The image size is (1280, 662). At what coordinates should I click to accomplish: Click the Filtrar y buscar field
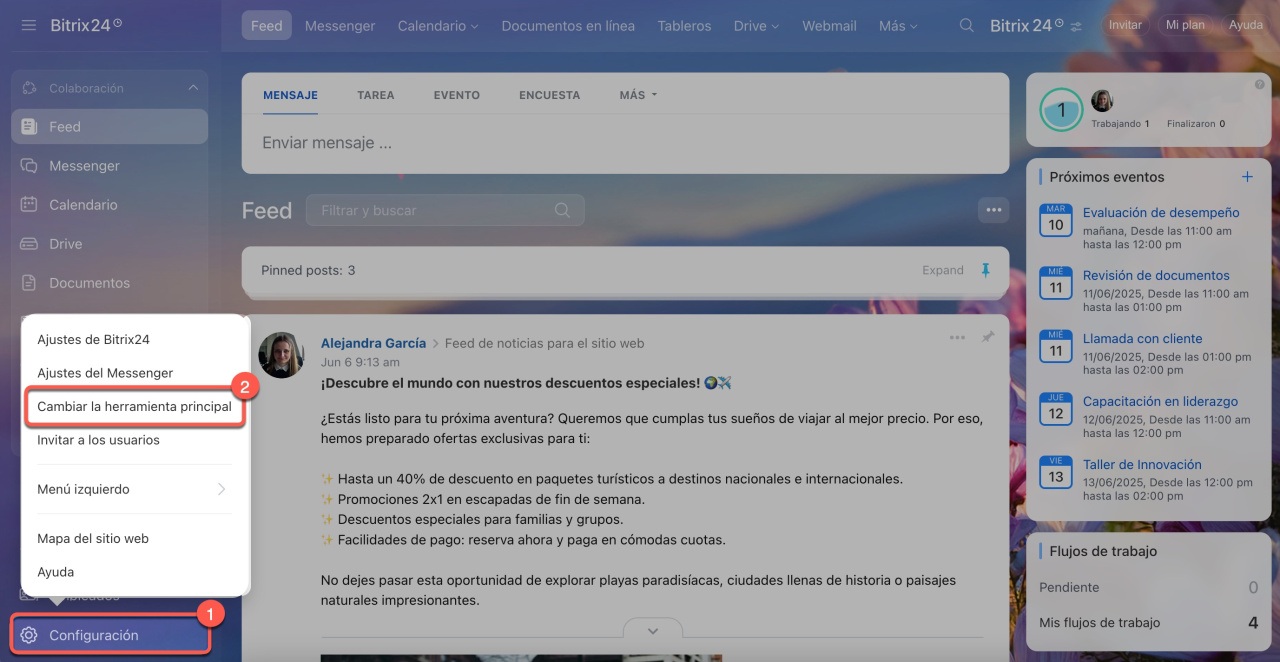tap(435, 210)
